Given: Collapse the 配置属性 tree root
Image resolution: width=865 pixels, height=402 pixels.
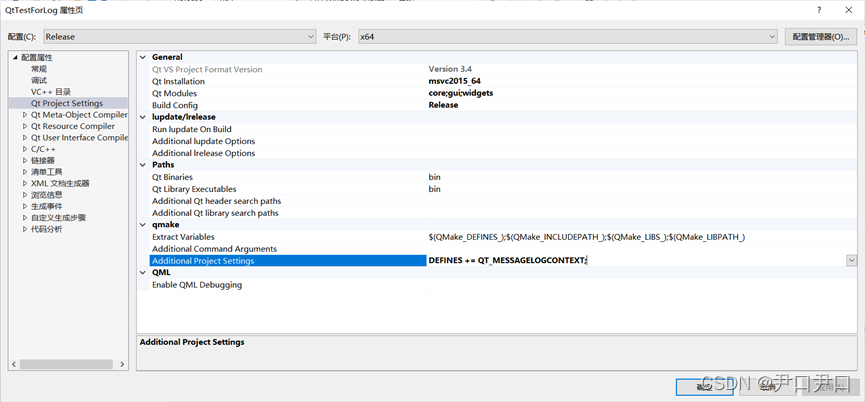Looking at the screenshot, I should tap(15, 57).
